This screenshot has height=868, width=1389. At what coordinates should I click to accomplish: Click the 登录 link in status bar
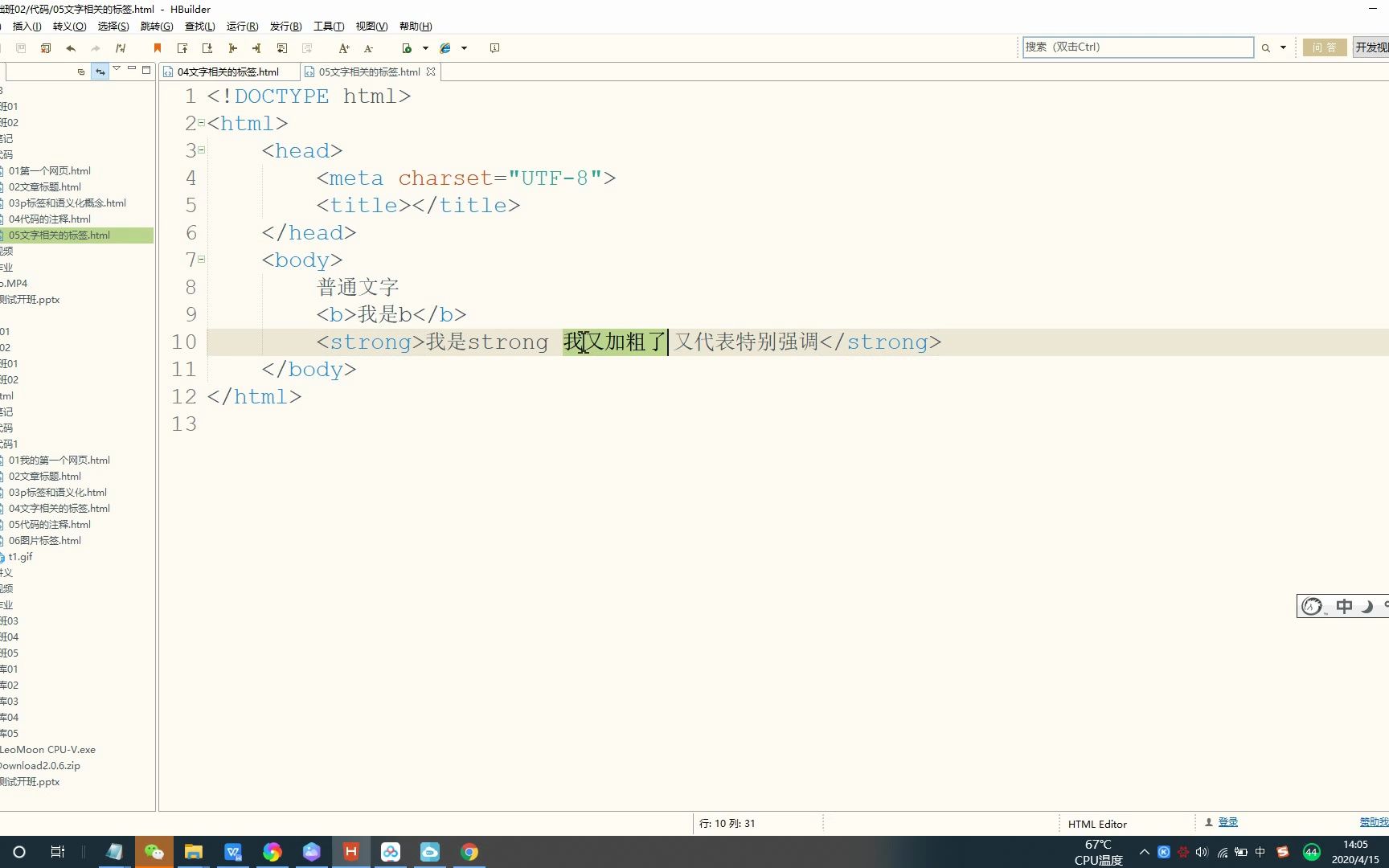[1227, 822]
